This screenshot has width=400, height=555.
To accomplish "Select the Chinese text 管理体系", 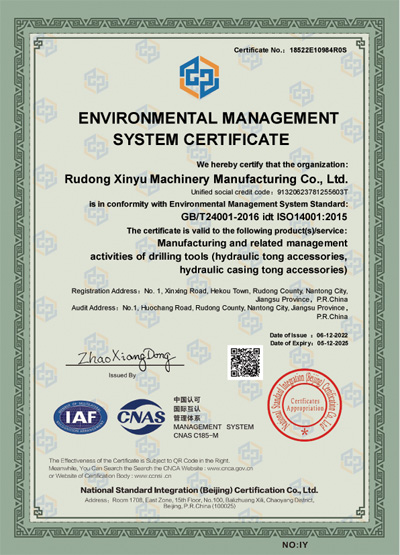I will tap(187, 418).
